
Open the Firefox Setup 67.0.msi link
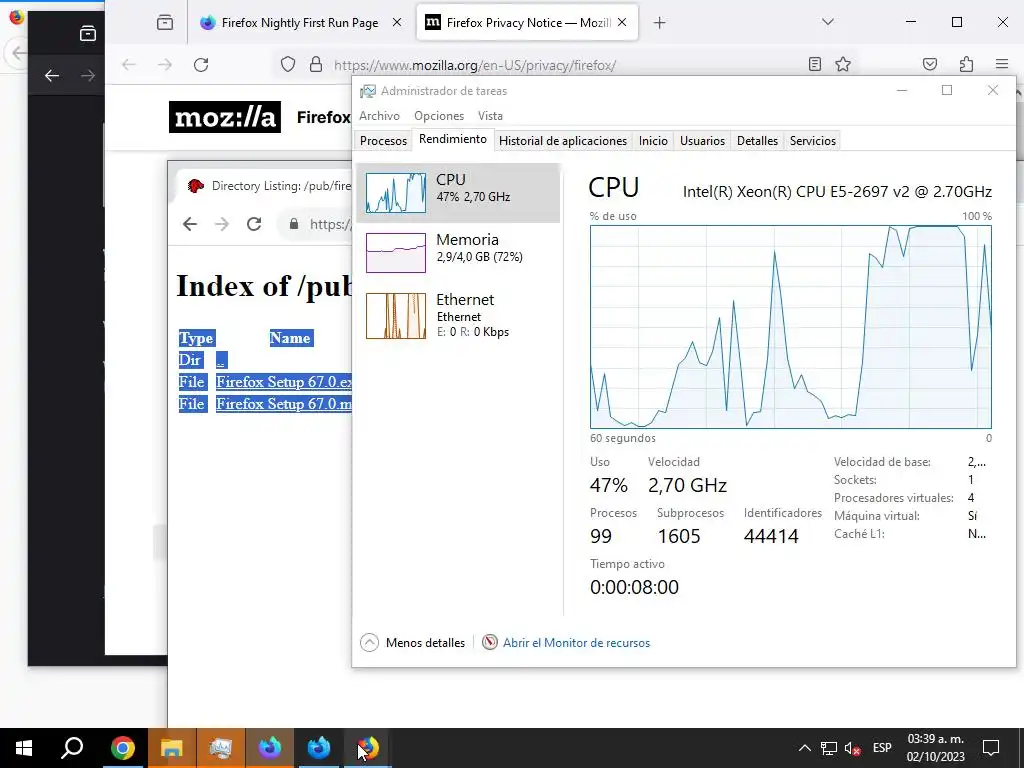284,404
